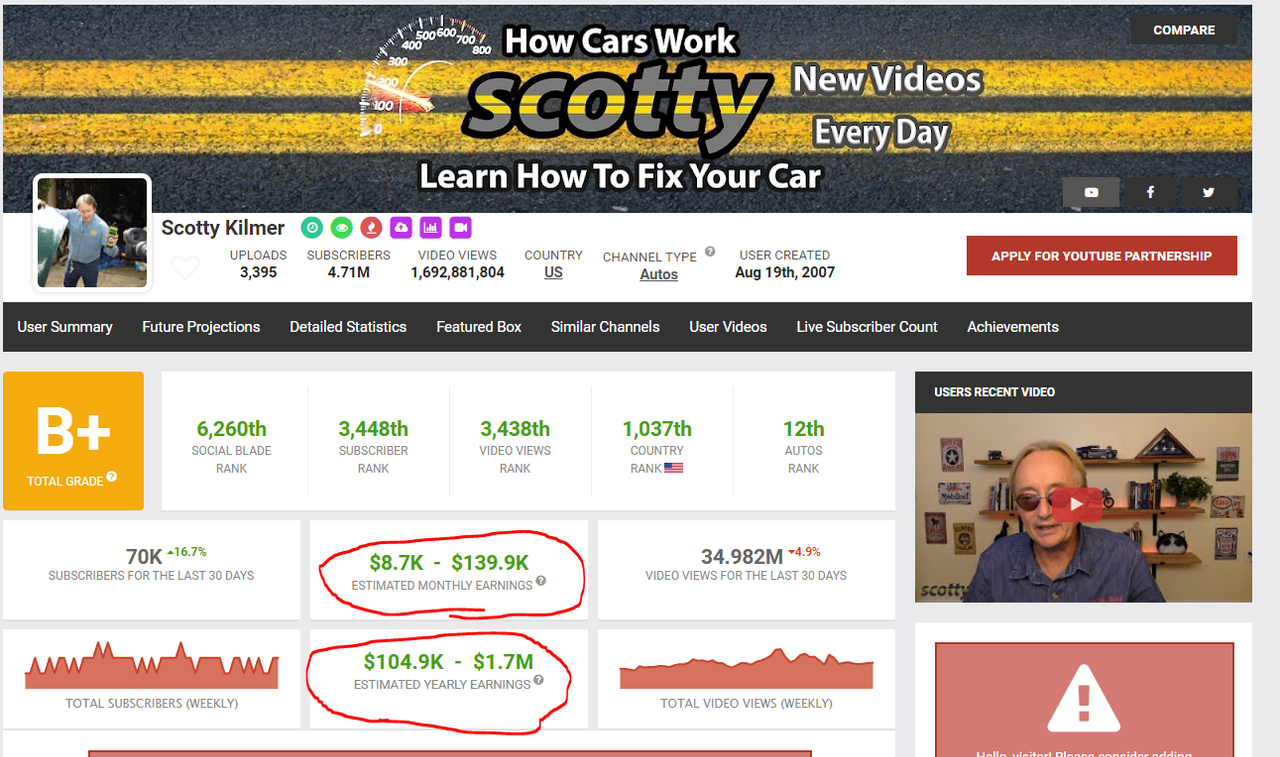
Task: Click the $104.9K - $1.7M yearly earnings
Action: [449, 661]
